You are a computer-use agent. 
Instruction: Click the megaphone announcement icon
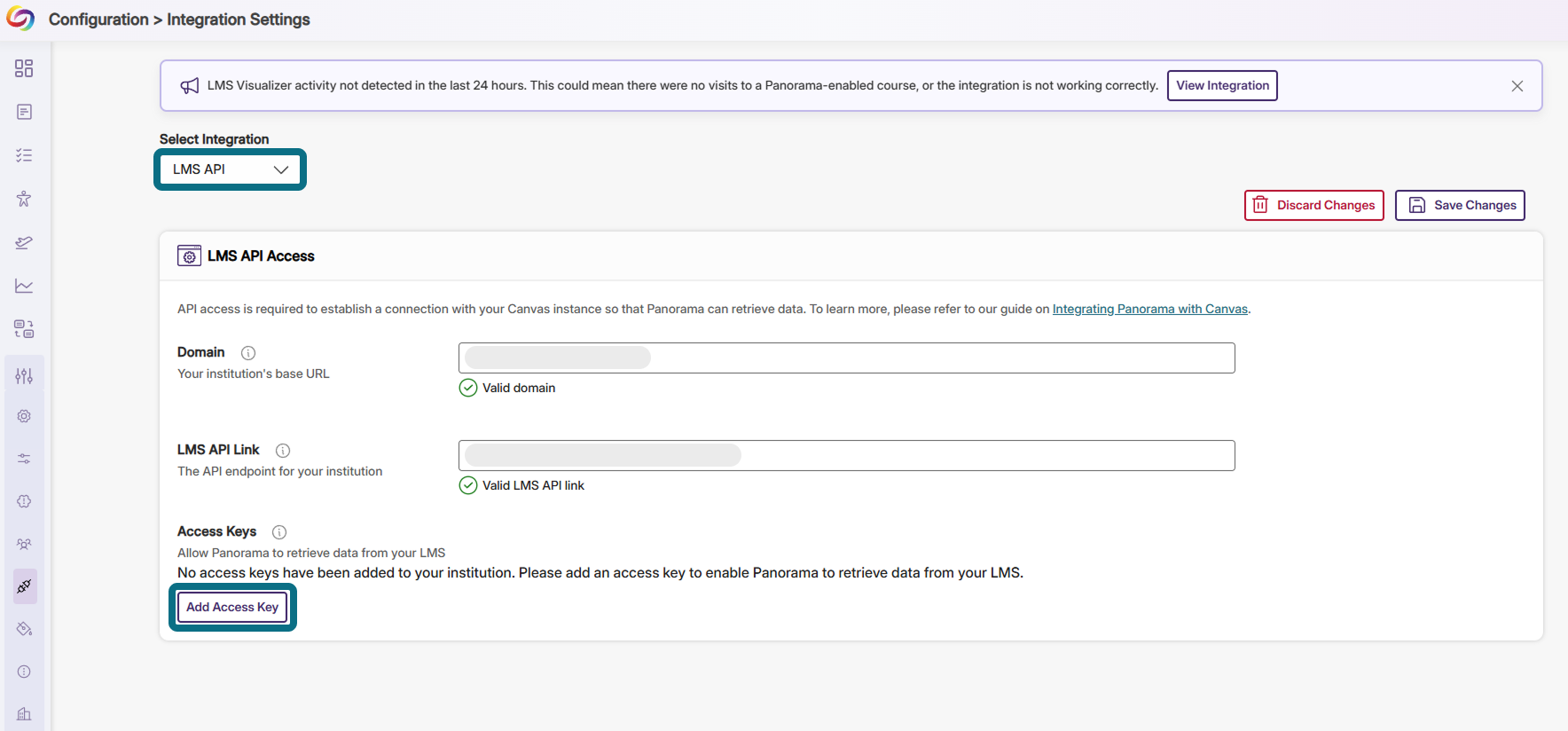190,85
